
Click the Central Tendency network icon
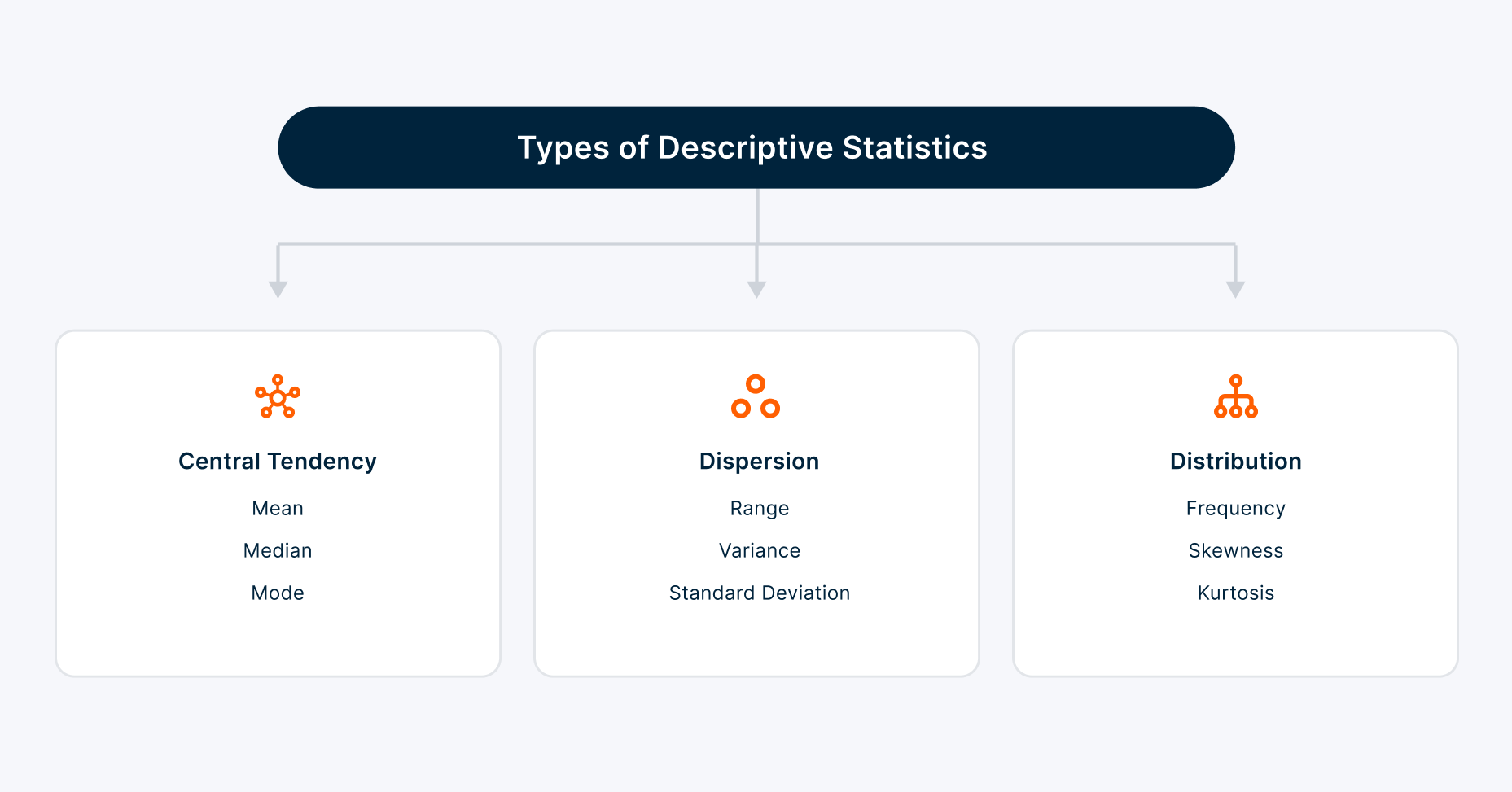[x=278, y=396]
